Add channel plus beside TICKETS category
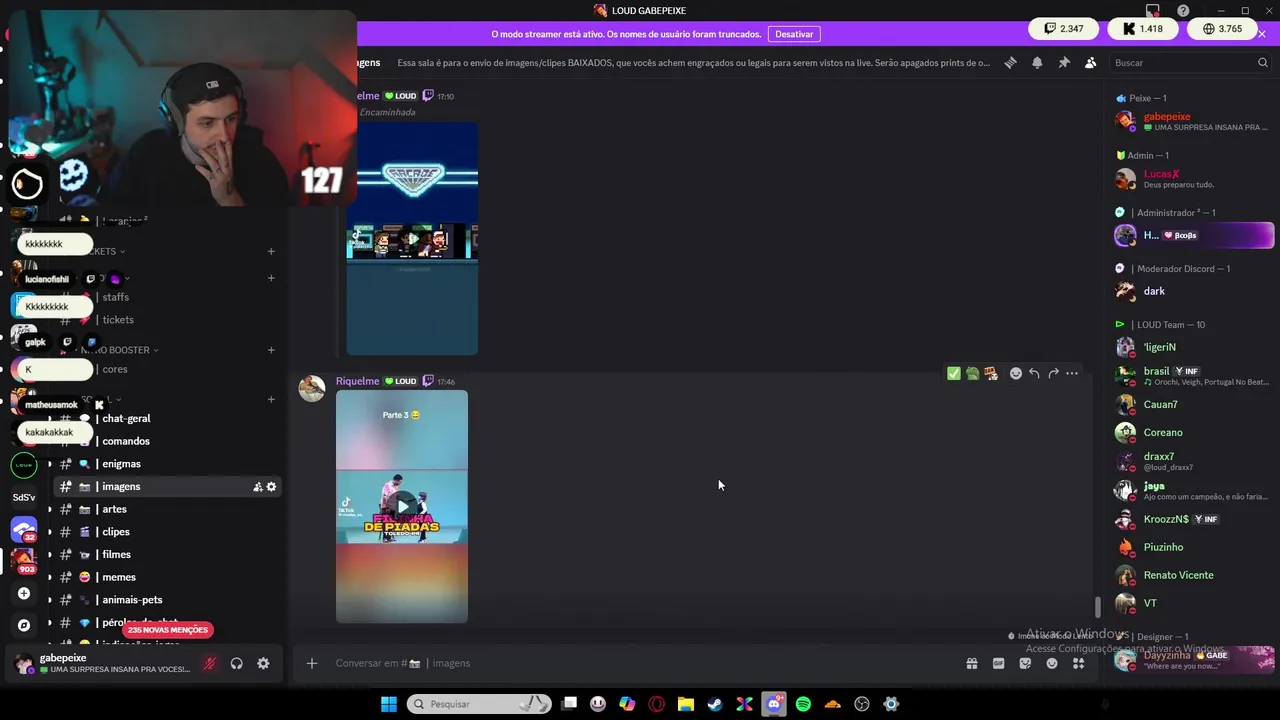The height and width of the screenshot is (720, 1280). [x=271, y=251]
